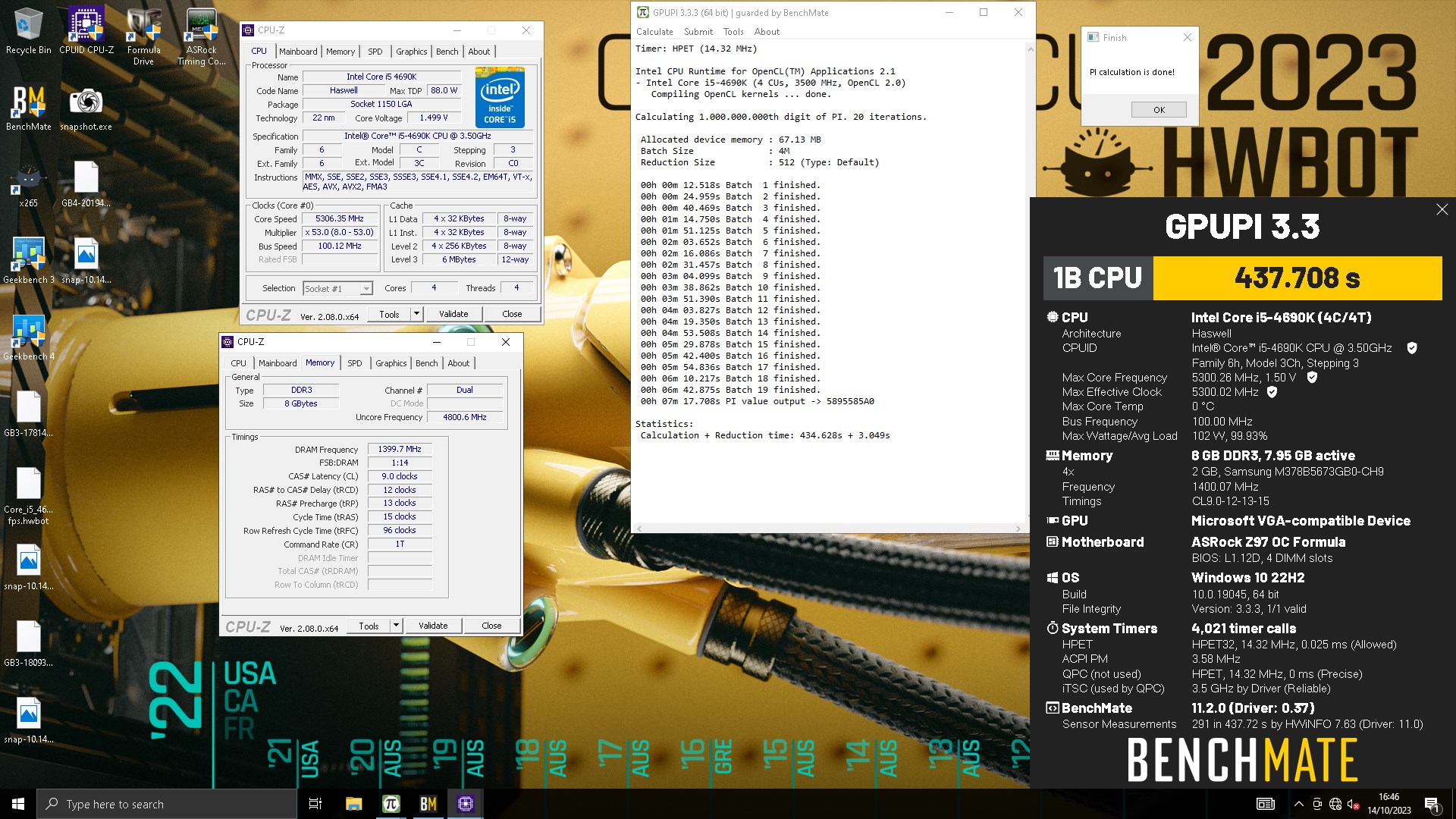Open Tools dropdown arrow in lower CPU-Z window

(x=396, y=626)
